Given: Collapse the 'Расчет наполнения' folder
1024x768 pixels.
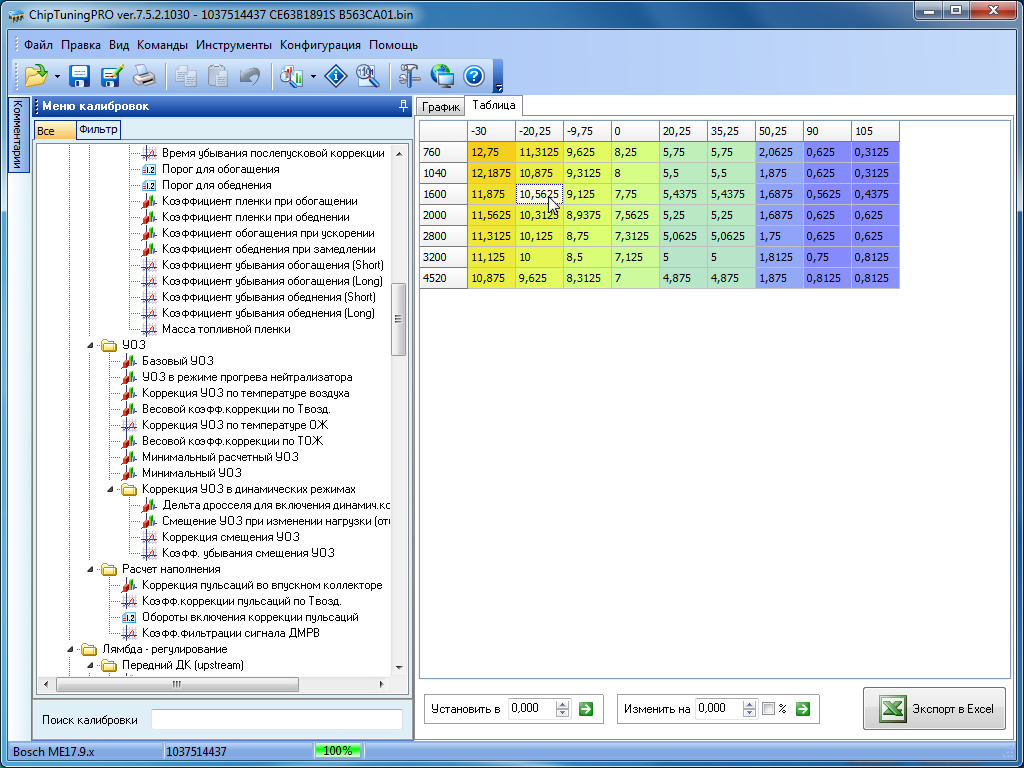Looking at the screenshot, I should coord(93,569).
